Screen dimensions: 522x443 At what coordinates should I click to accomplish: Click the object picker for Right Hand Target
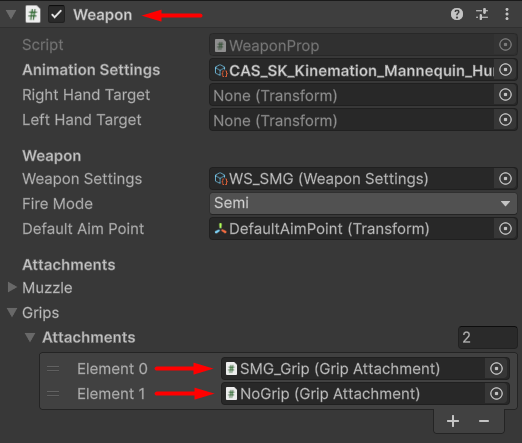tap(505, 95)
